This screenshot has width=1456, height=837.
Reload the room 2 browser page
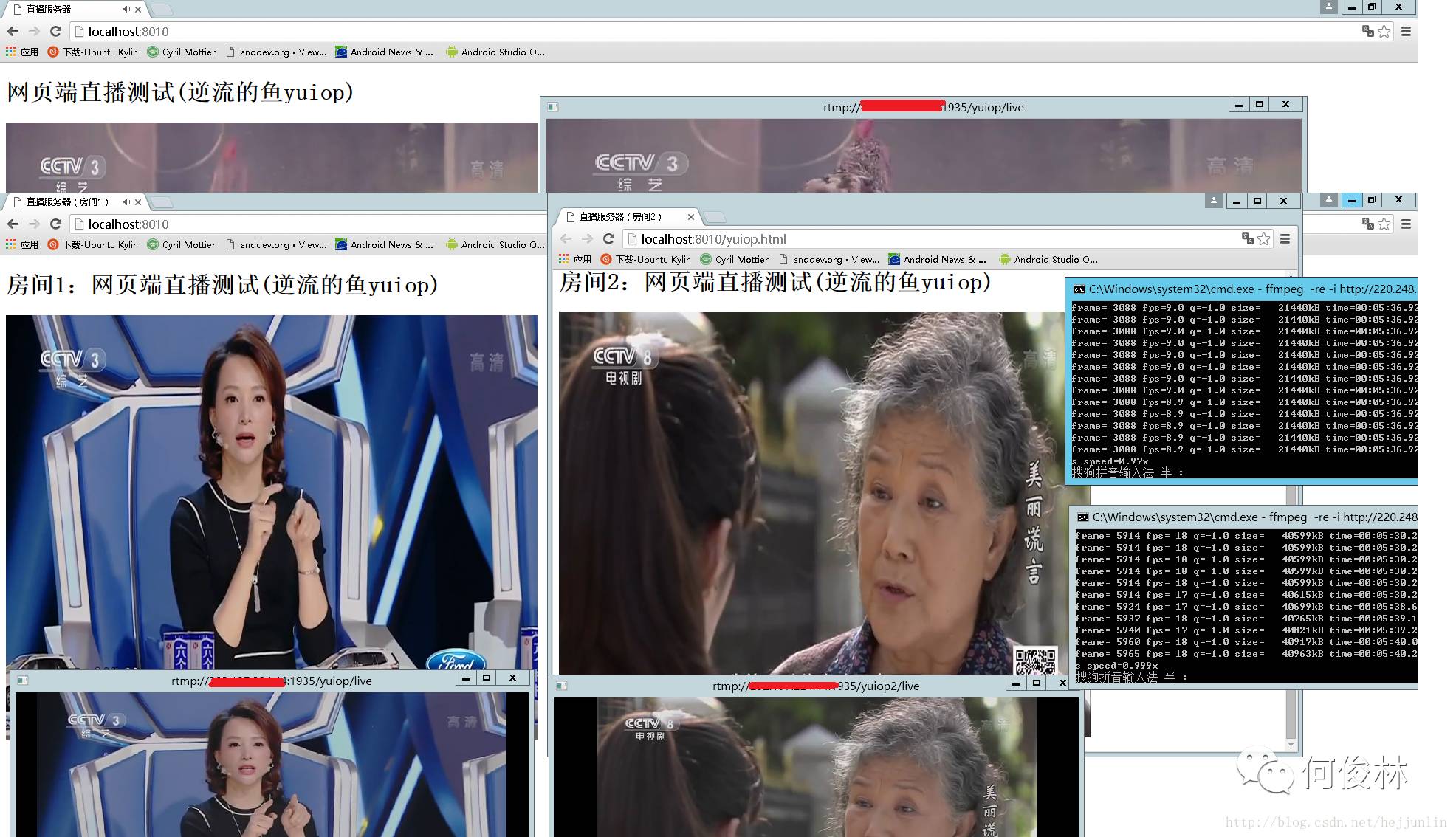(608, 238)
